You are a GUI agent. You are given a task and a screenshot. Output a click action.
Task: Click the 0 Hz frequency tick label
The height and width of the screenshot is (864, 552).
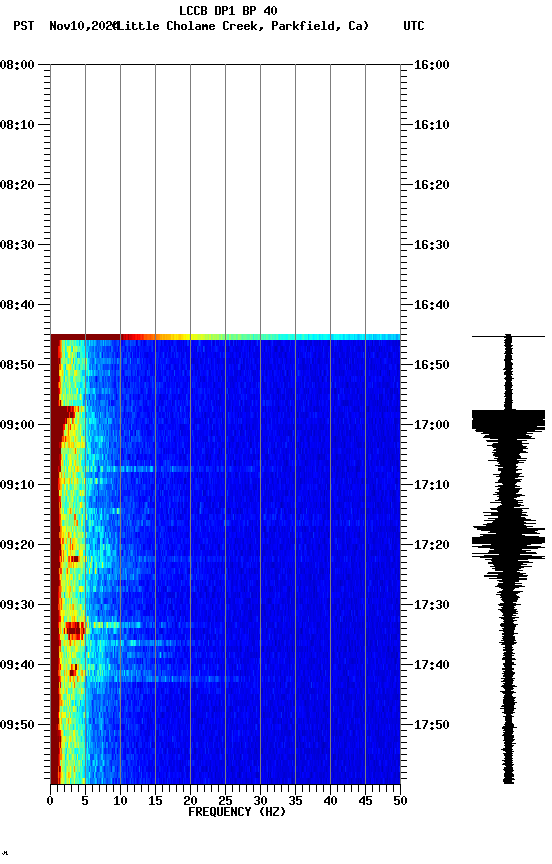pyautogui.click(x=50, y=801)
